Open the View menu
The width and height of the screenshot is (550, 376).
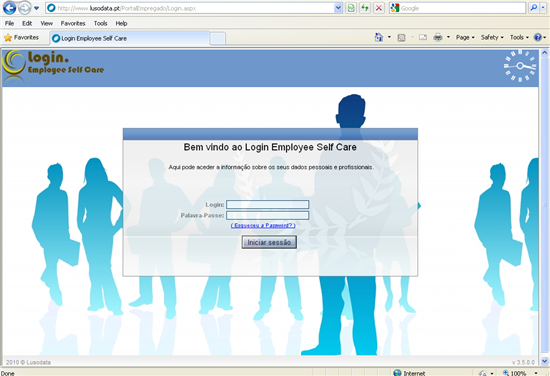46,24
